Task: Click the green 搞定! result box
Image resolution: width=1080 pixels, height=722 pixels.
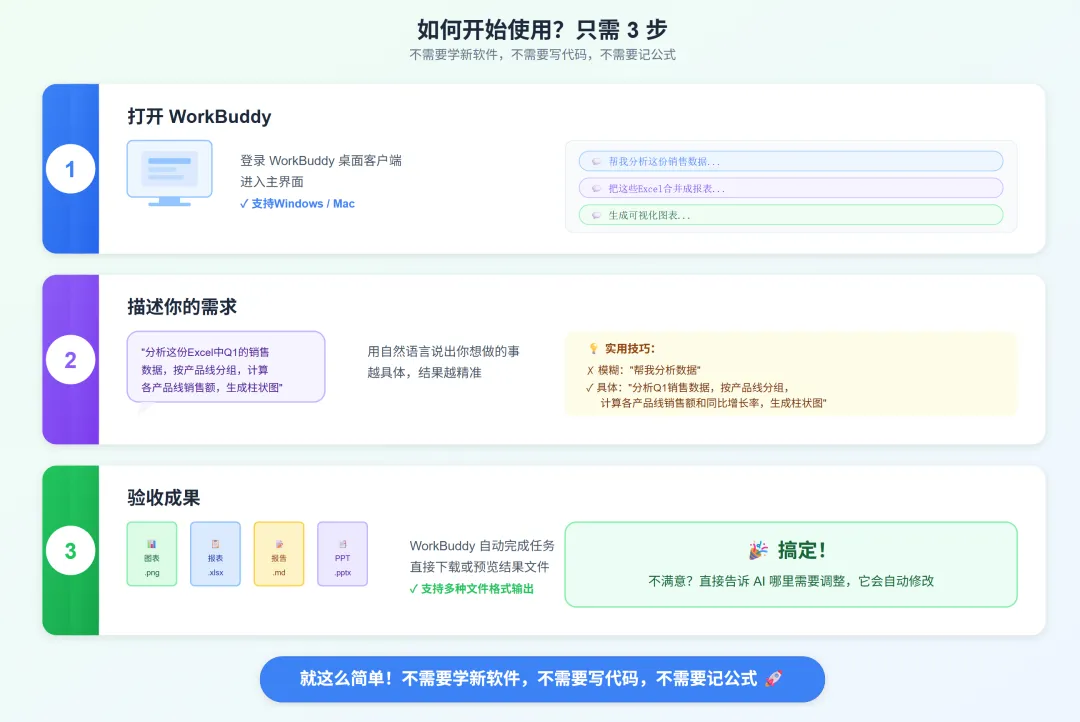Action: (791, 564)
